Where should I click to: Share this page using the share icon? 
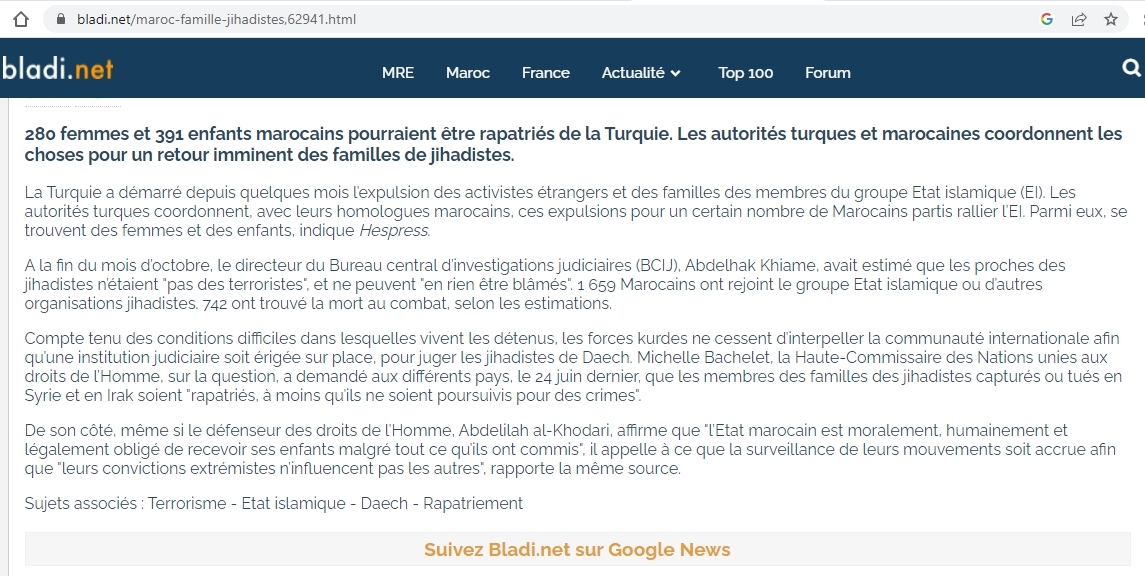tap(1079, 19)
